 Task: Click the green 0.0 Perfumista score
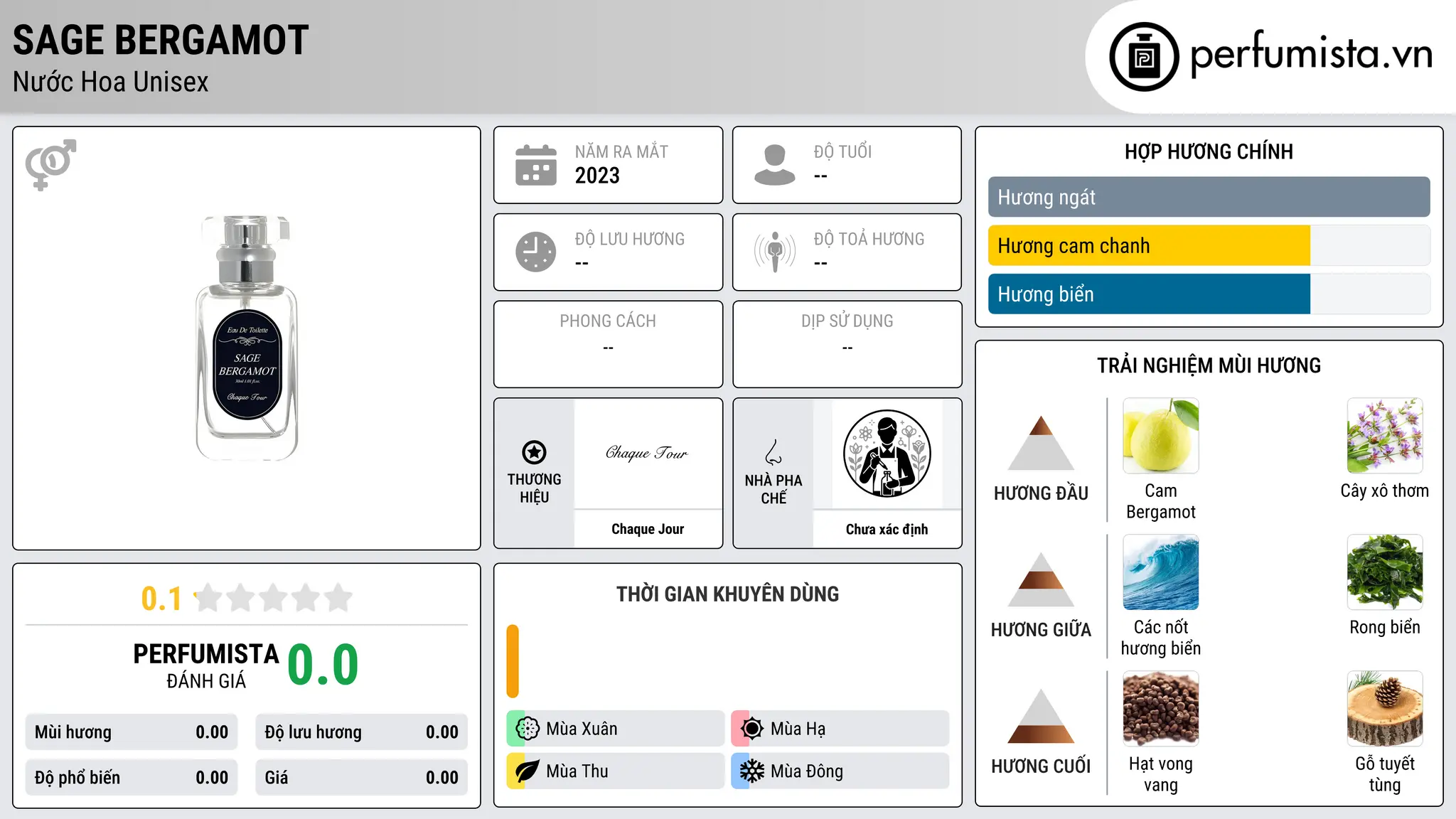pyautogui.click(x=323, y=665)
